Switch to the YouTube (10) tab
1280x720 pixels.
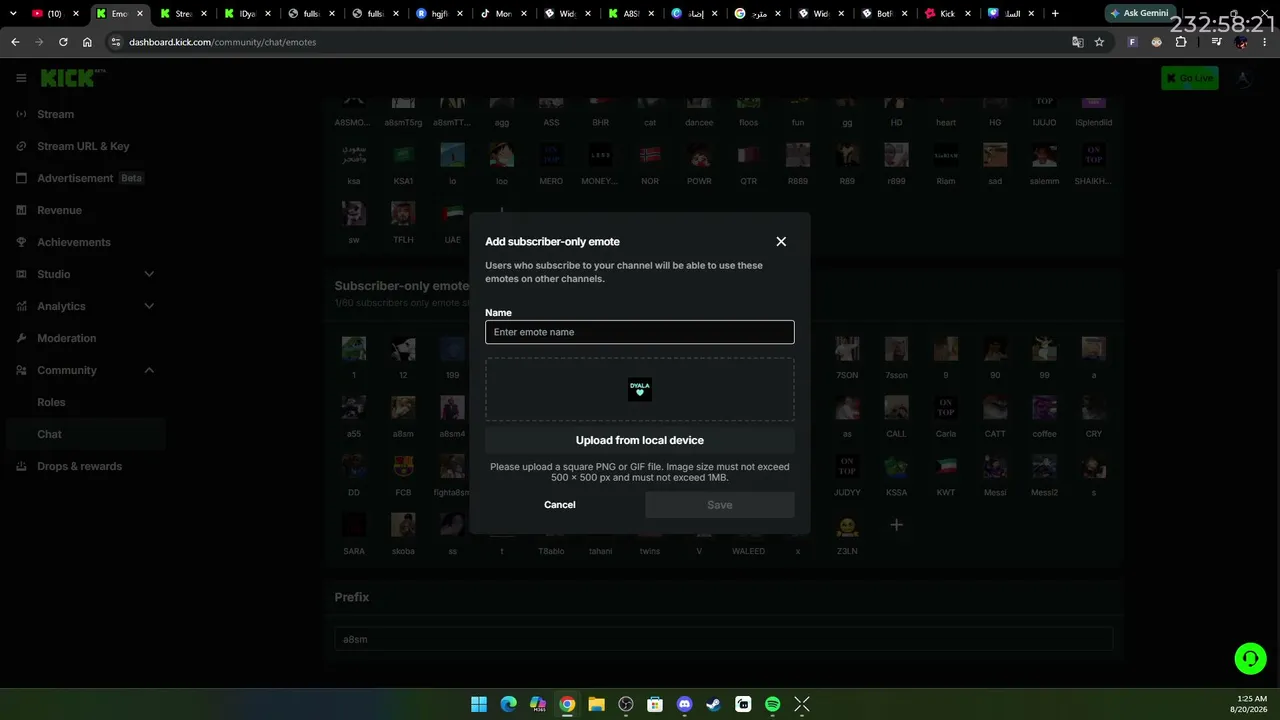coord(56,14)
